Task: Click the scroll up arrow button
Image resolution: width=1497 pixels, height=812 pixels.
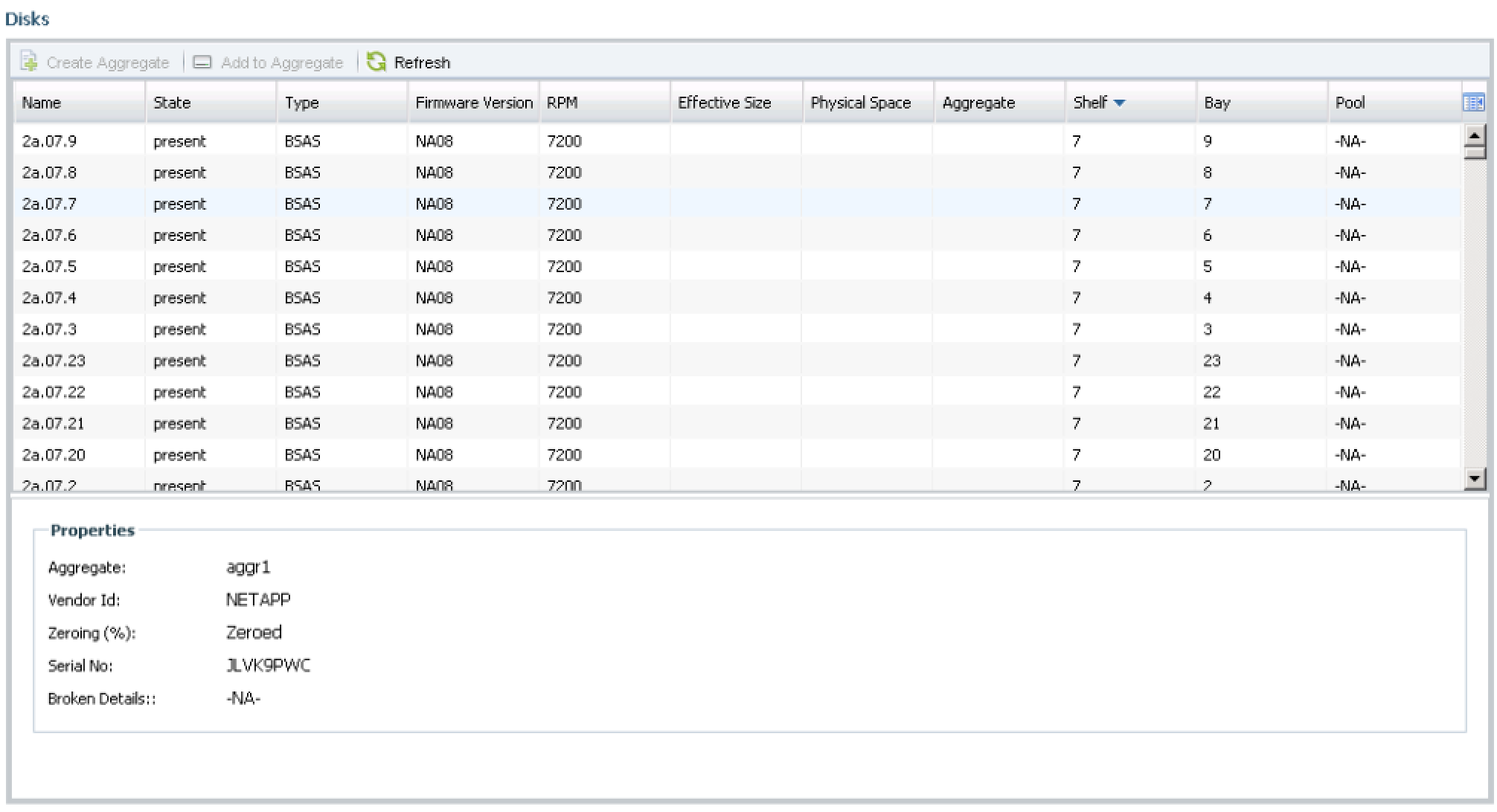Action: [x=1474, y=135]
